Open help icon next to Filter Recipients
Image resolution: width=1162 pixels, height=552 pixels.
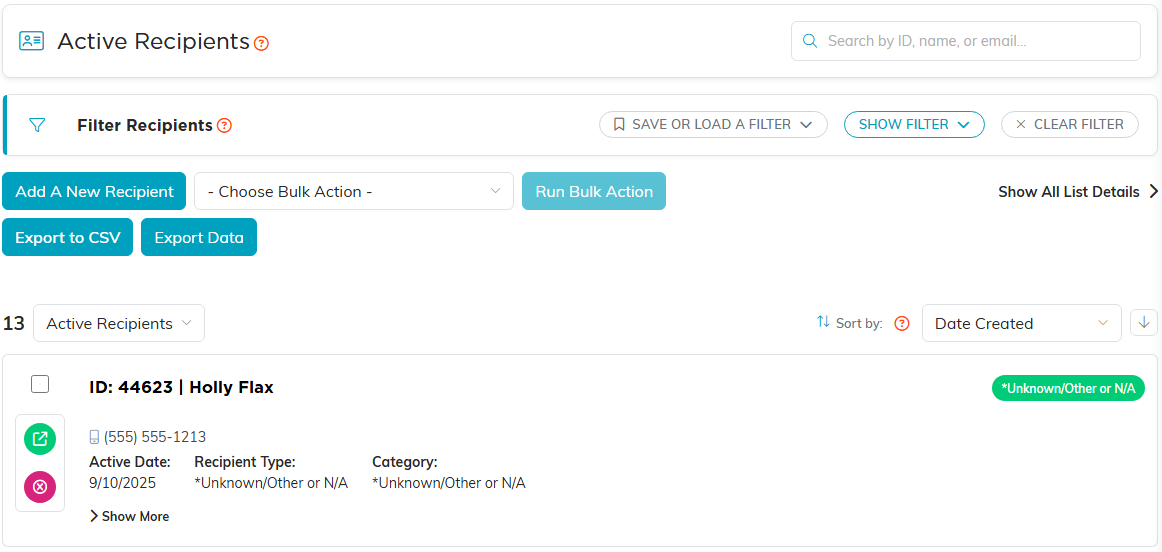pyautogui.click(x=225, y=125)
